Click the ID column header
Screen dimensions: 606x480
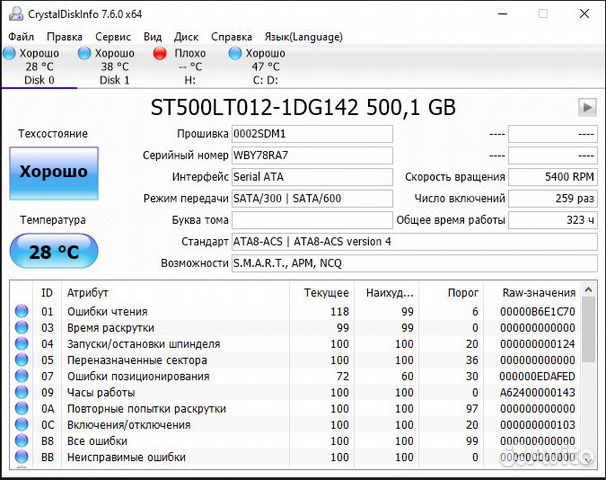(47, 293)
